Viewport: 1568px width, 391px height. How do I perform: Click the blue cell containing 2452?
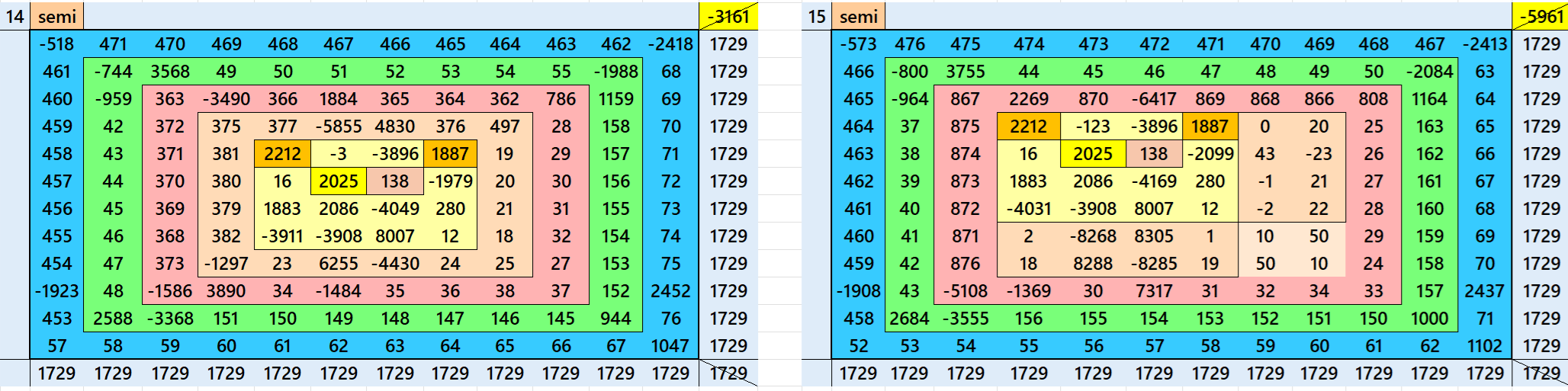point(670,291)
